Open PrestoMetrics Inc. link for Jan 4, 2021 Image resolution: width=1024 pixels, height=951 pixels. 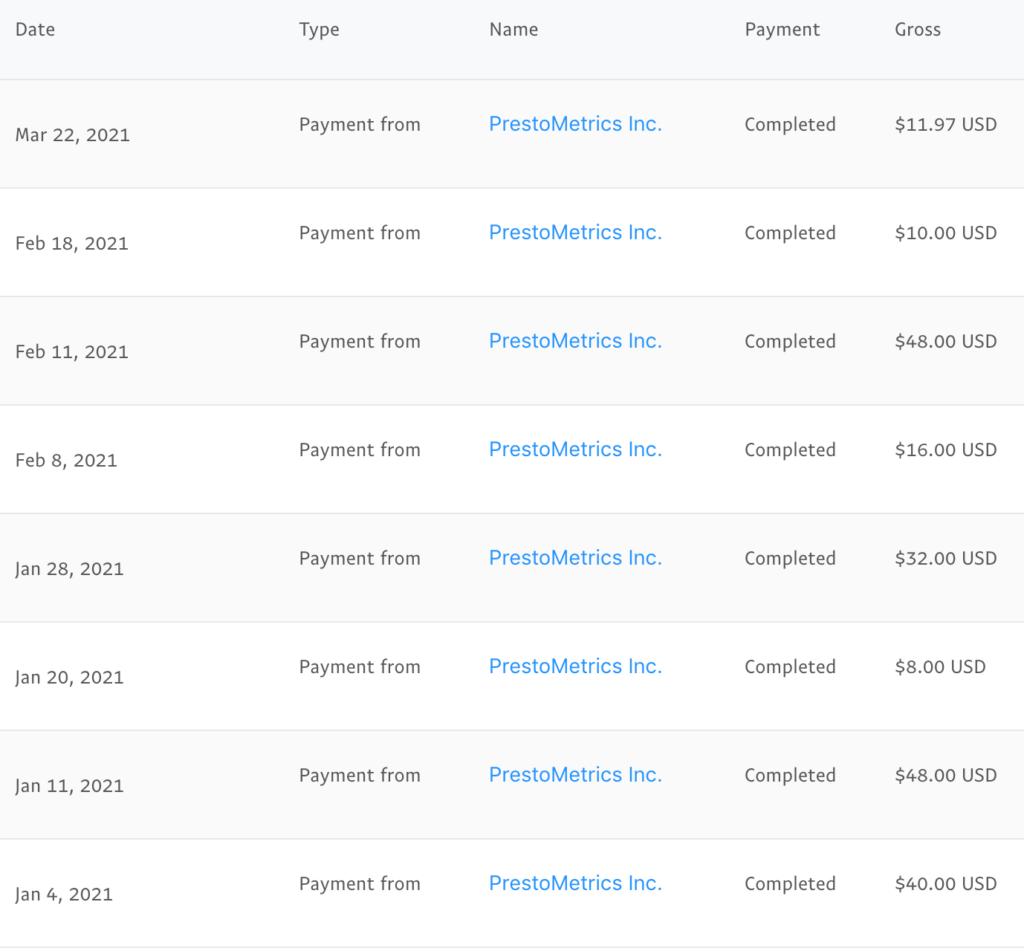(575, 883)
